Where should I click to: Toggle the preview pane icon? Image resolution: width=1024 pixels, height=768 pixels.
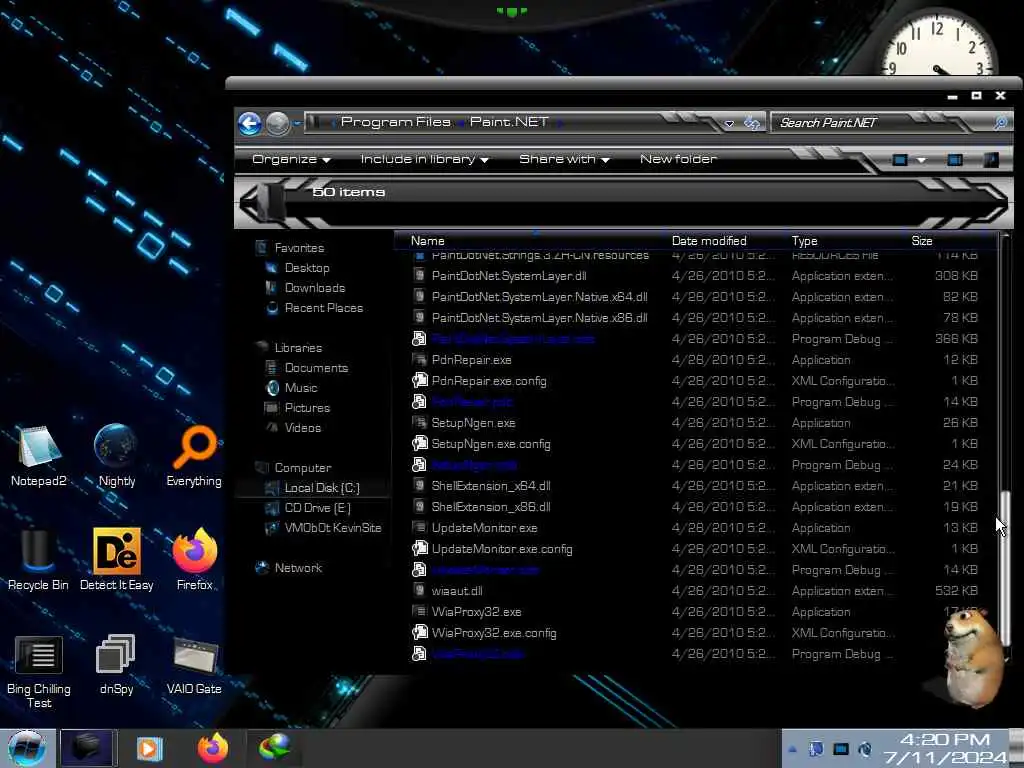click(955, 160)
